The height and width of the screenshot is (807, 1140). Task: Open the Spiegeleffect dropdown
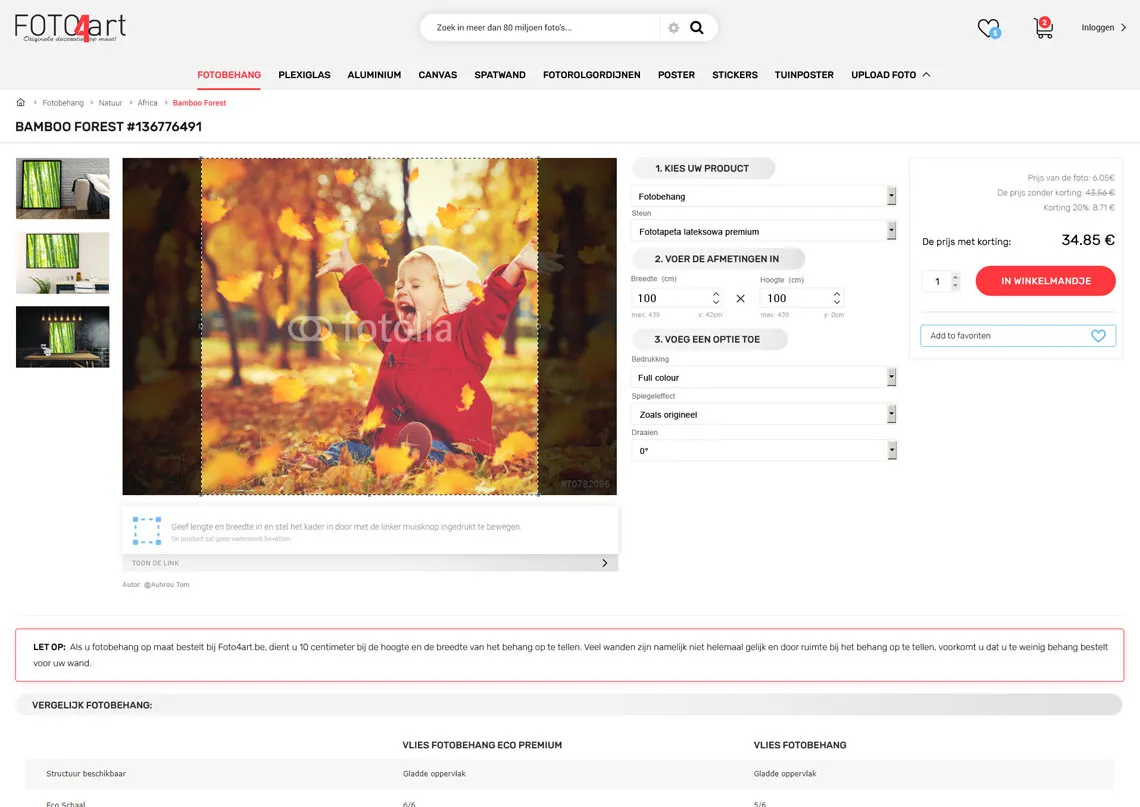coord(764,414)
